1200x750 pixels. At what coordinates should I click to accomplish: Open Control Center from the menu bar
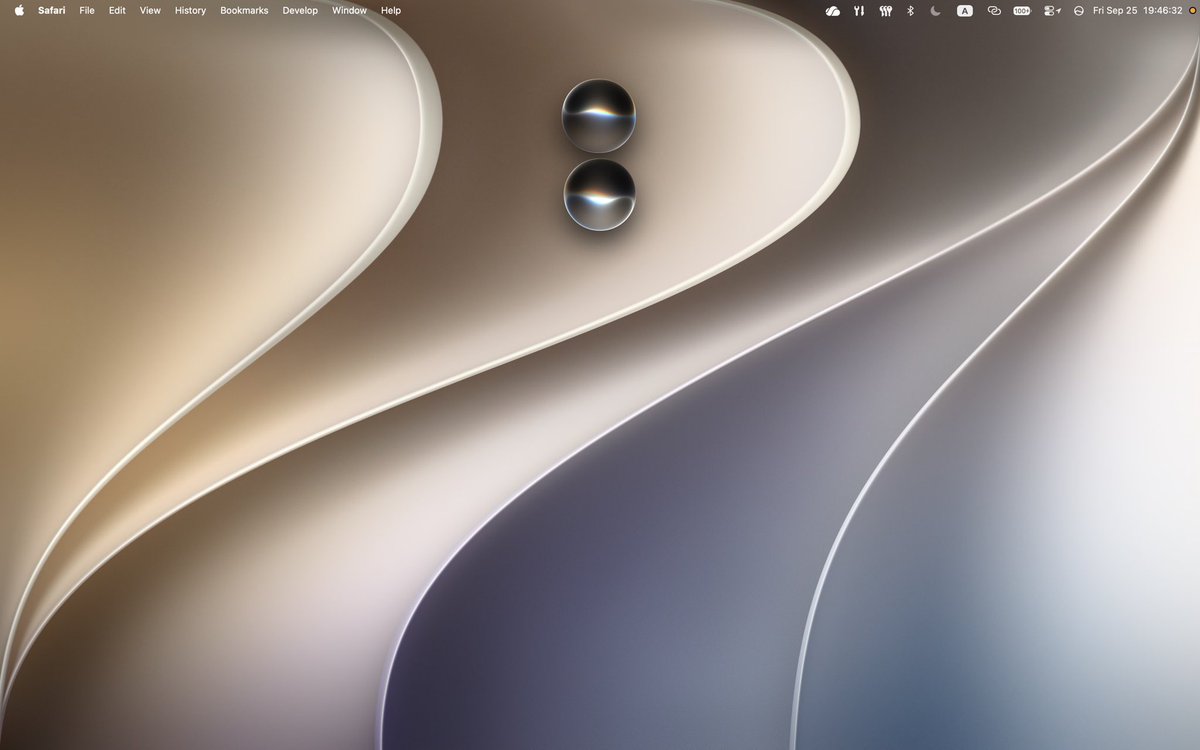(1052, 10)
